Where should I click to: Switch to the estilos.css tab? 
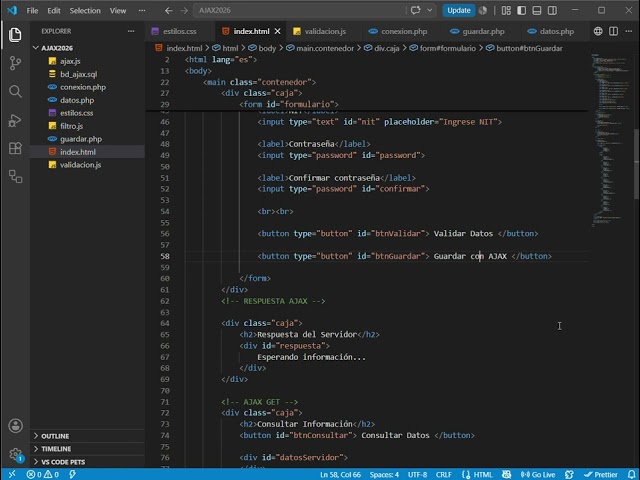click(180, 31)
